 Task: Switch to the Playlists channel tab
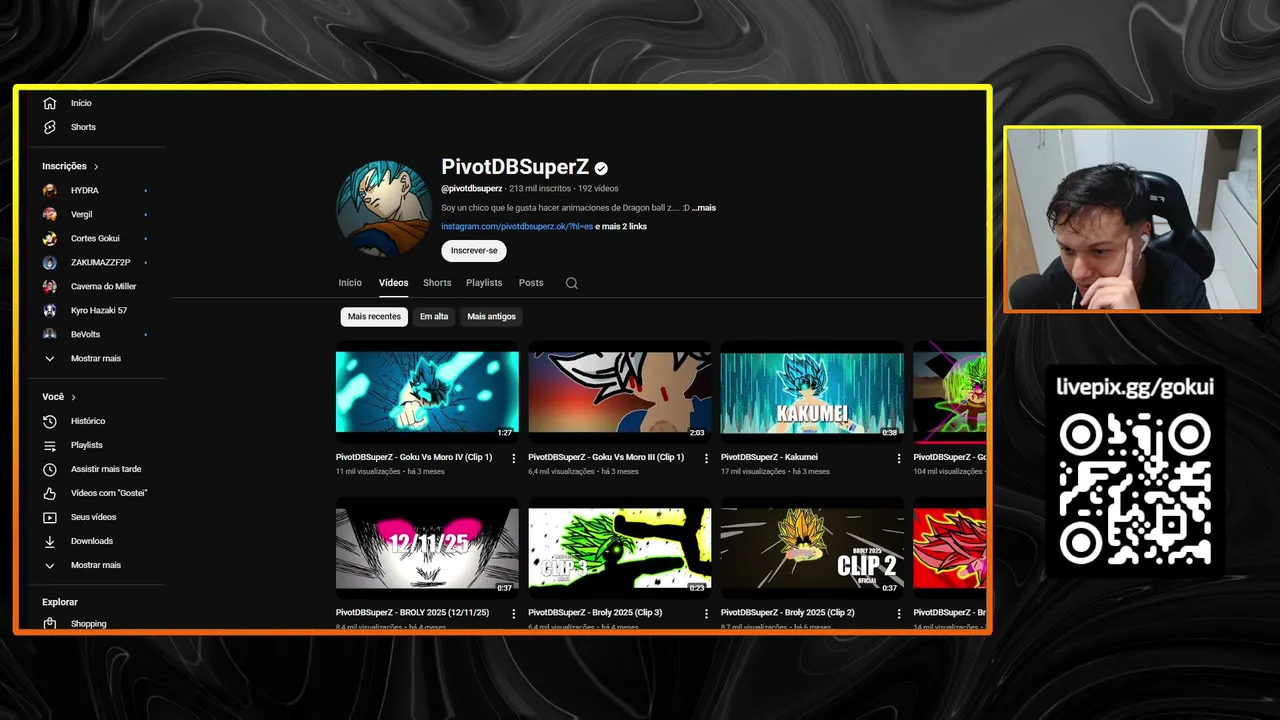pos(484,283)
